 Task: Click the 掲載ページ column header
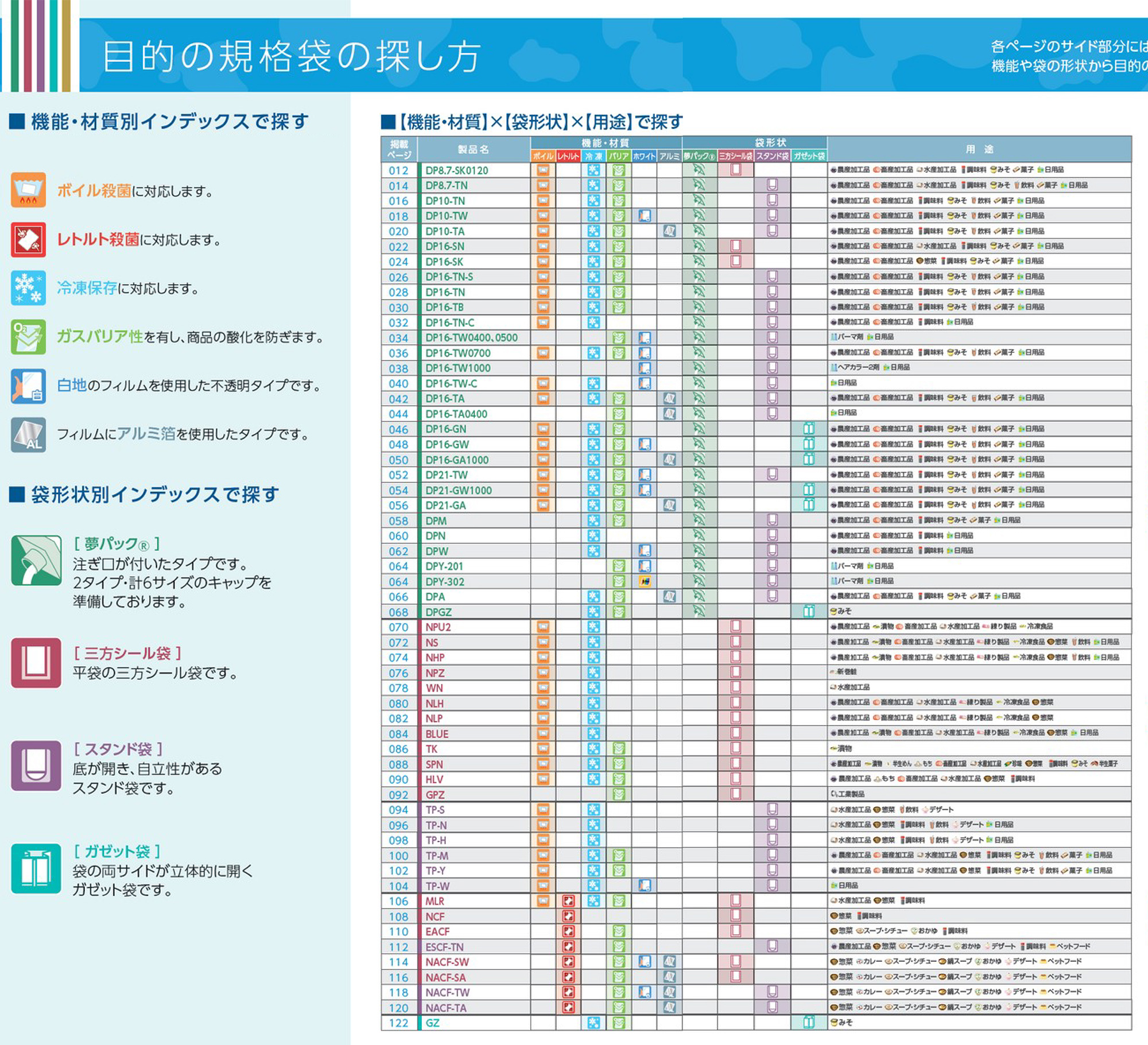point(399,149)
